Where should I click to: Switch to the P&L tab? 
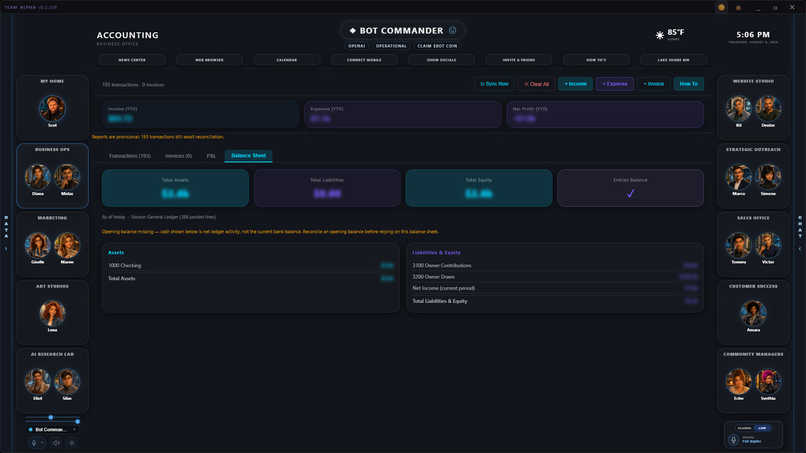[x=211, y=156]
